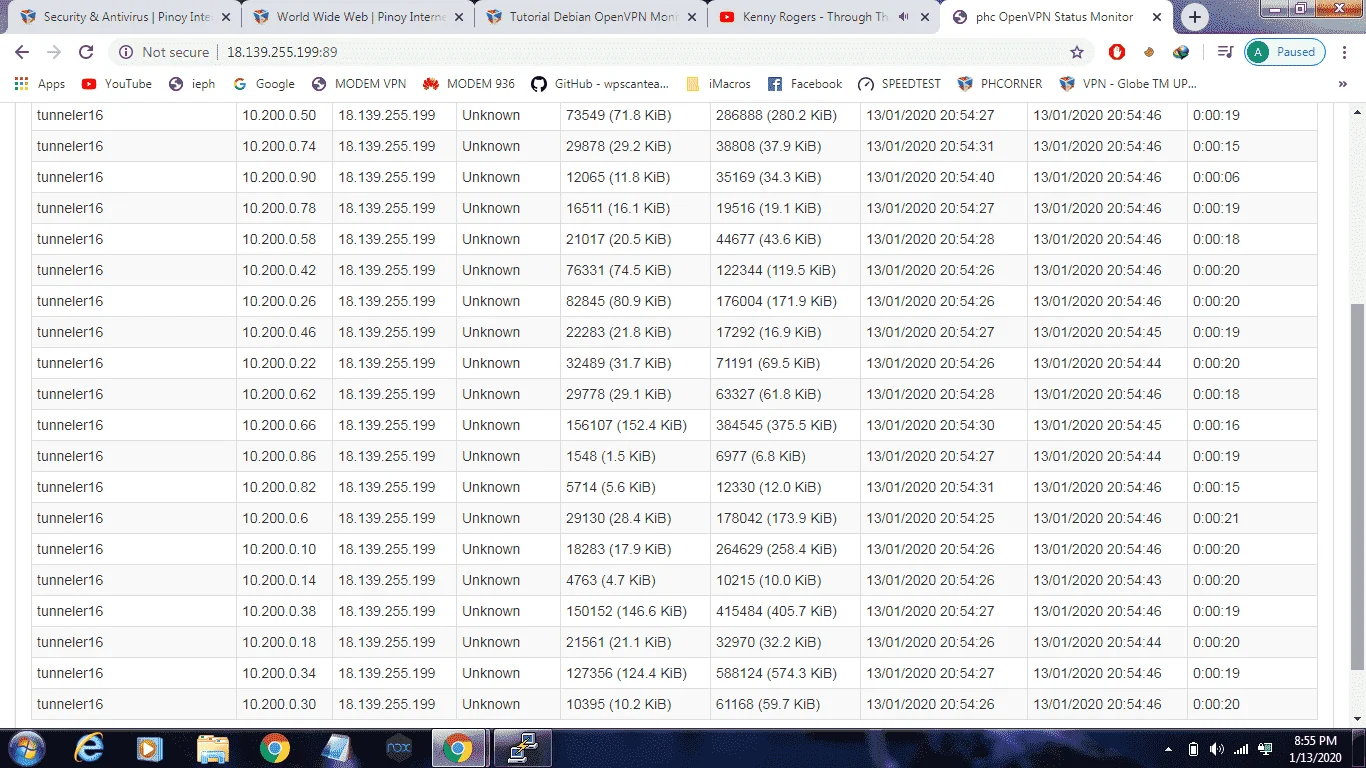Open the YouTube bookmark
1366x768 pixels.
117,84
